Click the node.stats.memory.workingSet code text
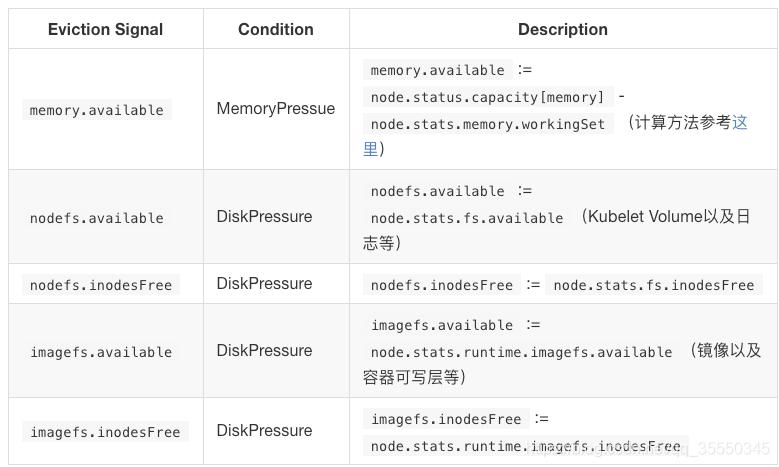Image resolution: width=779 pixels, height=467 pixels. [x=487, y=124]
